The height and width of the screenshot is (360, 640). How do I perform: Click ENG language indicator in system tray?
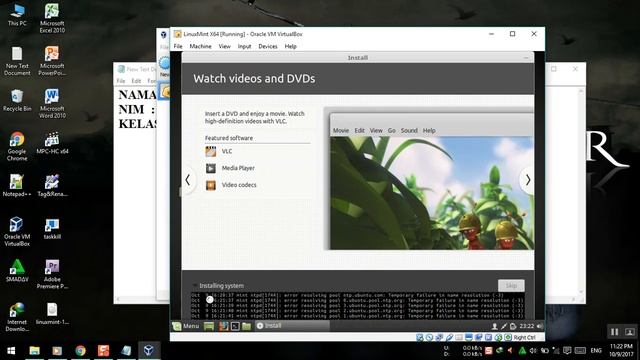[596, 351]
